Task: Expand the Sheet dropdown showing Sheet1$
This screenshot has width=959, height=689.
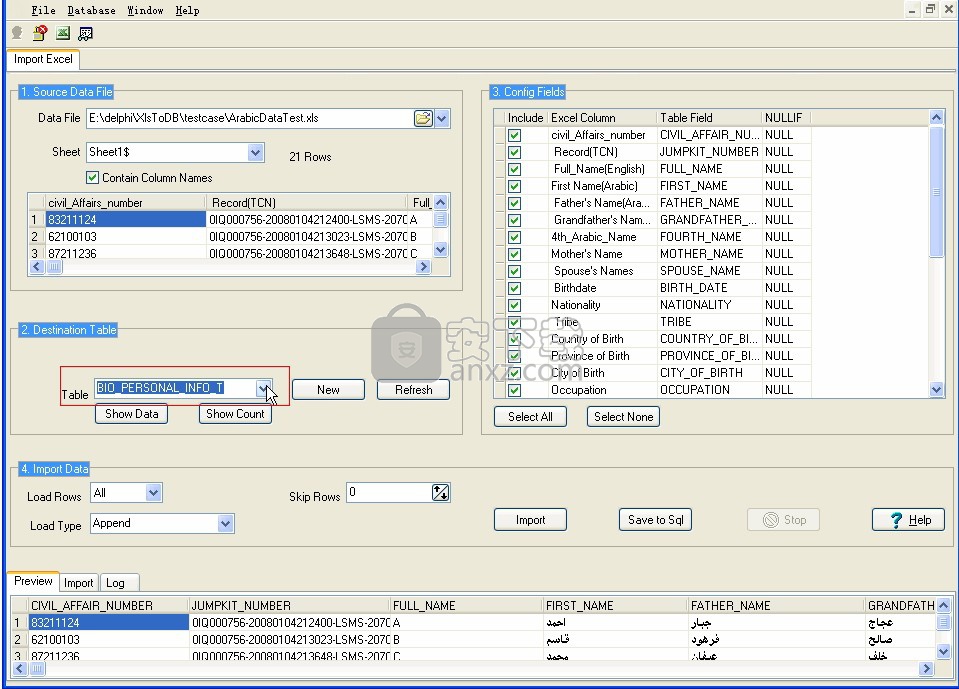Action: [x=256, y=153]
